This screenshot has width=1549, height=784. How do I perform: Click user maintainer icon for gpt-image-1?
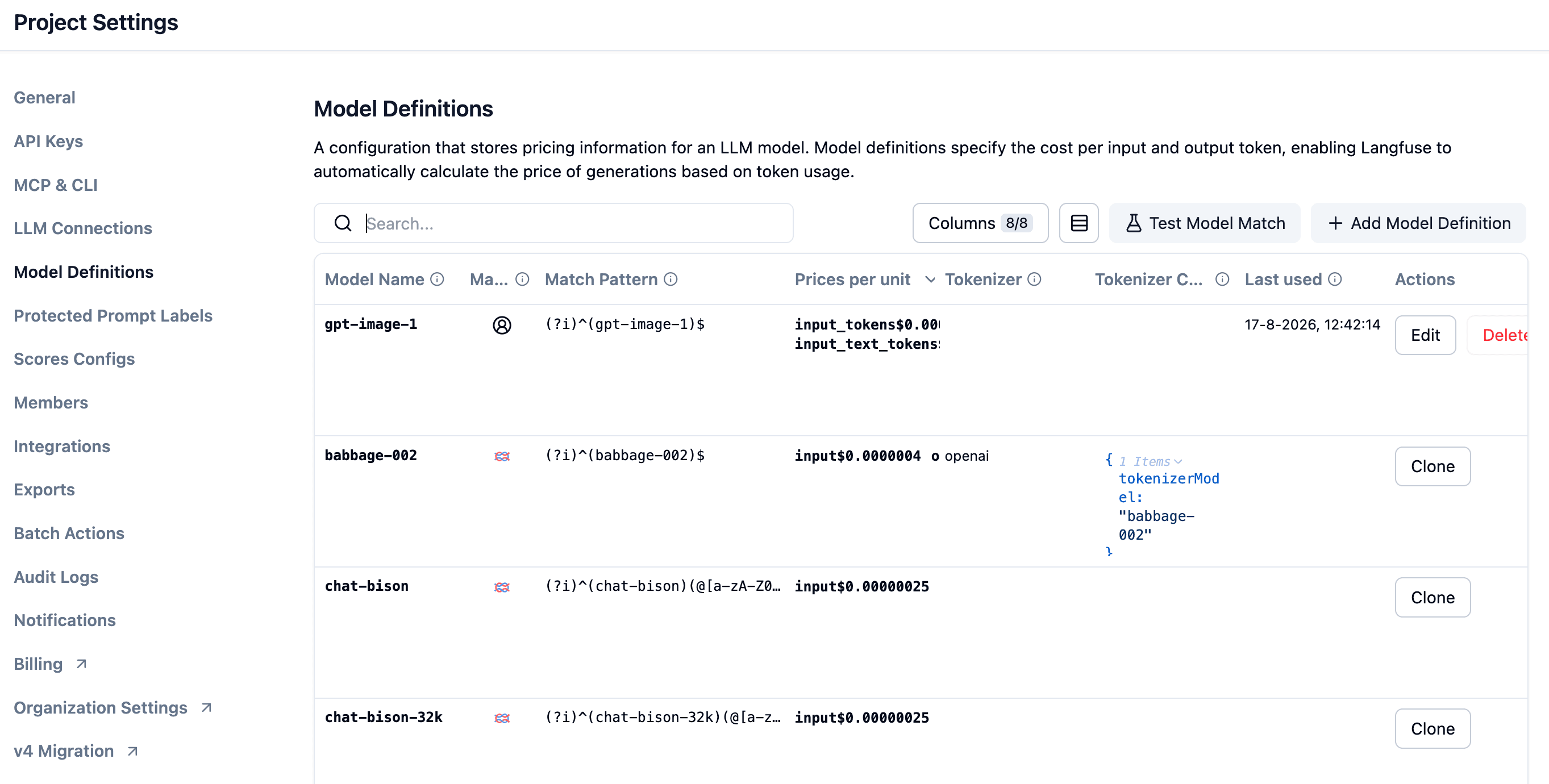click(502, 326)
